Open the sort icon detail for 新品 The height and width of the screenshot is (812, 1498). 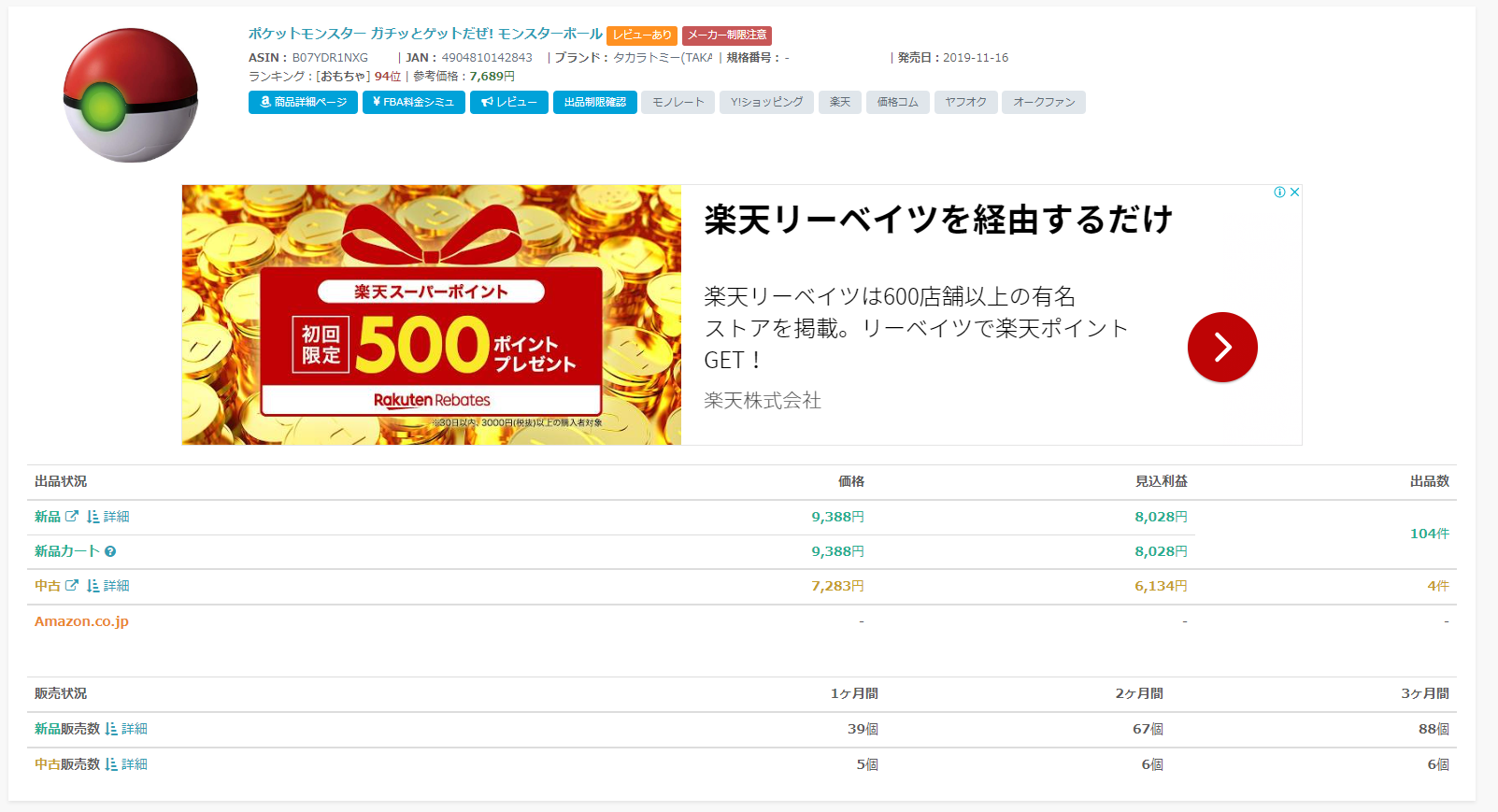107,517
